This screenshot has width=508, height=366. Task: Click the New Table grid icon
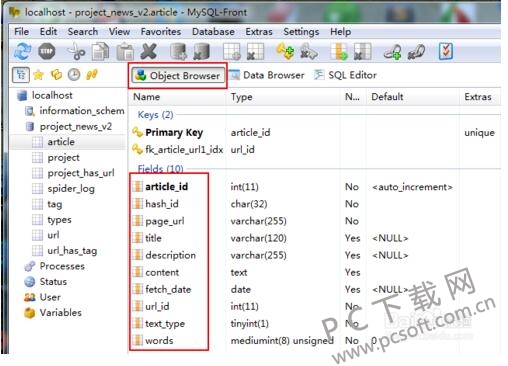point(232,52)
